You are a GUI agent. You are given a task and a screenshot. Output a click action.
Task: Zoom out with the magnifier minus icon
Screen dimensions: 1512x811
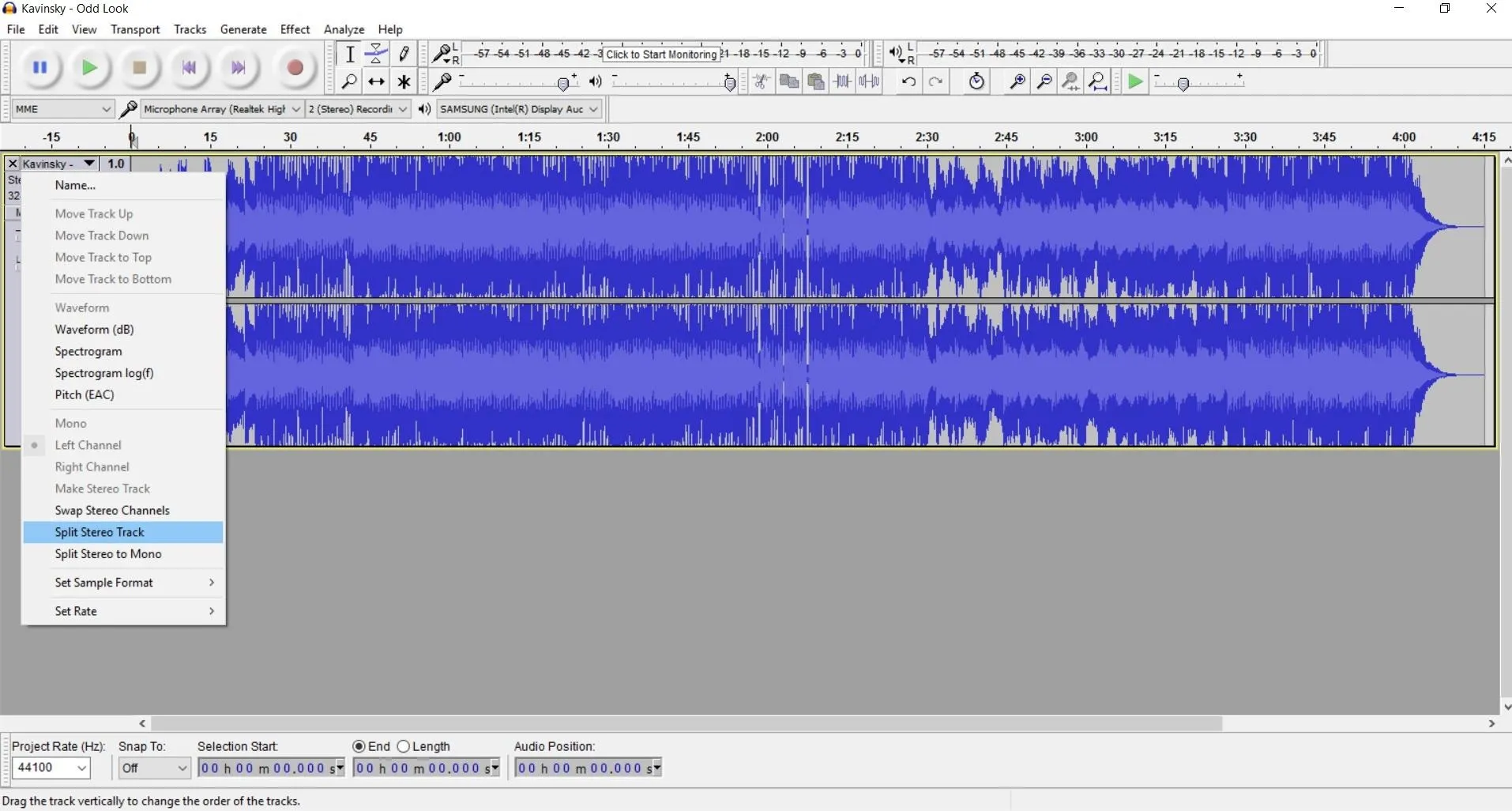[1045, 81]
